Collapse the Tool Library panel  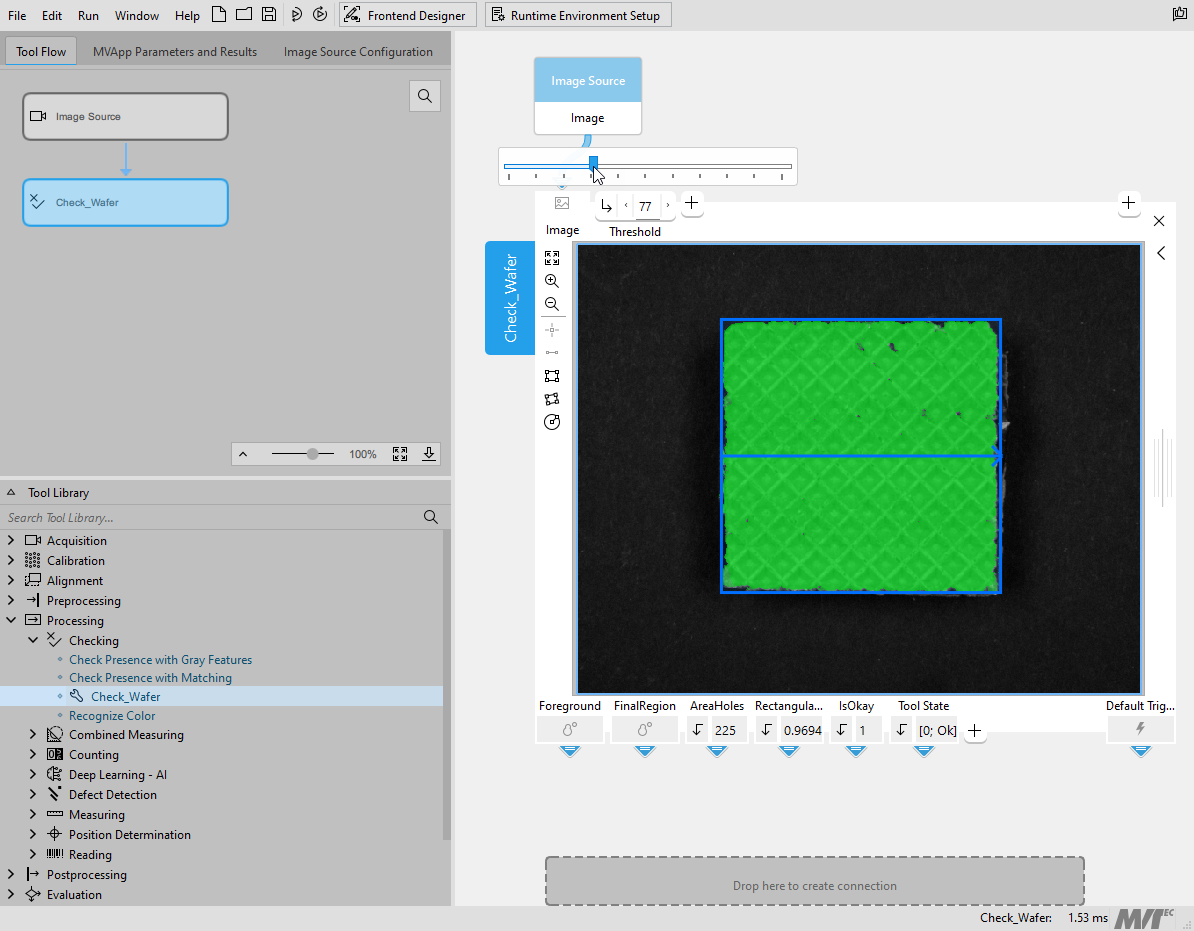(11, 493)
